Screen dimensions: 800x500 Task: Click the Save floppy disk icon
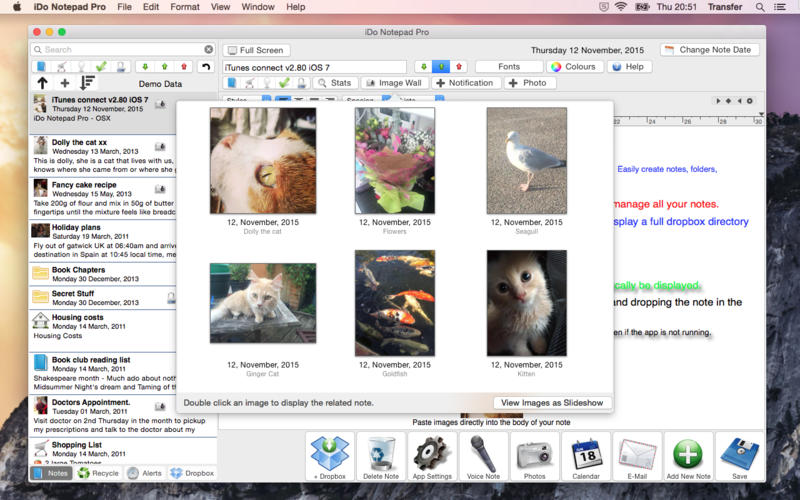coord(739,456)
